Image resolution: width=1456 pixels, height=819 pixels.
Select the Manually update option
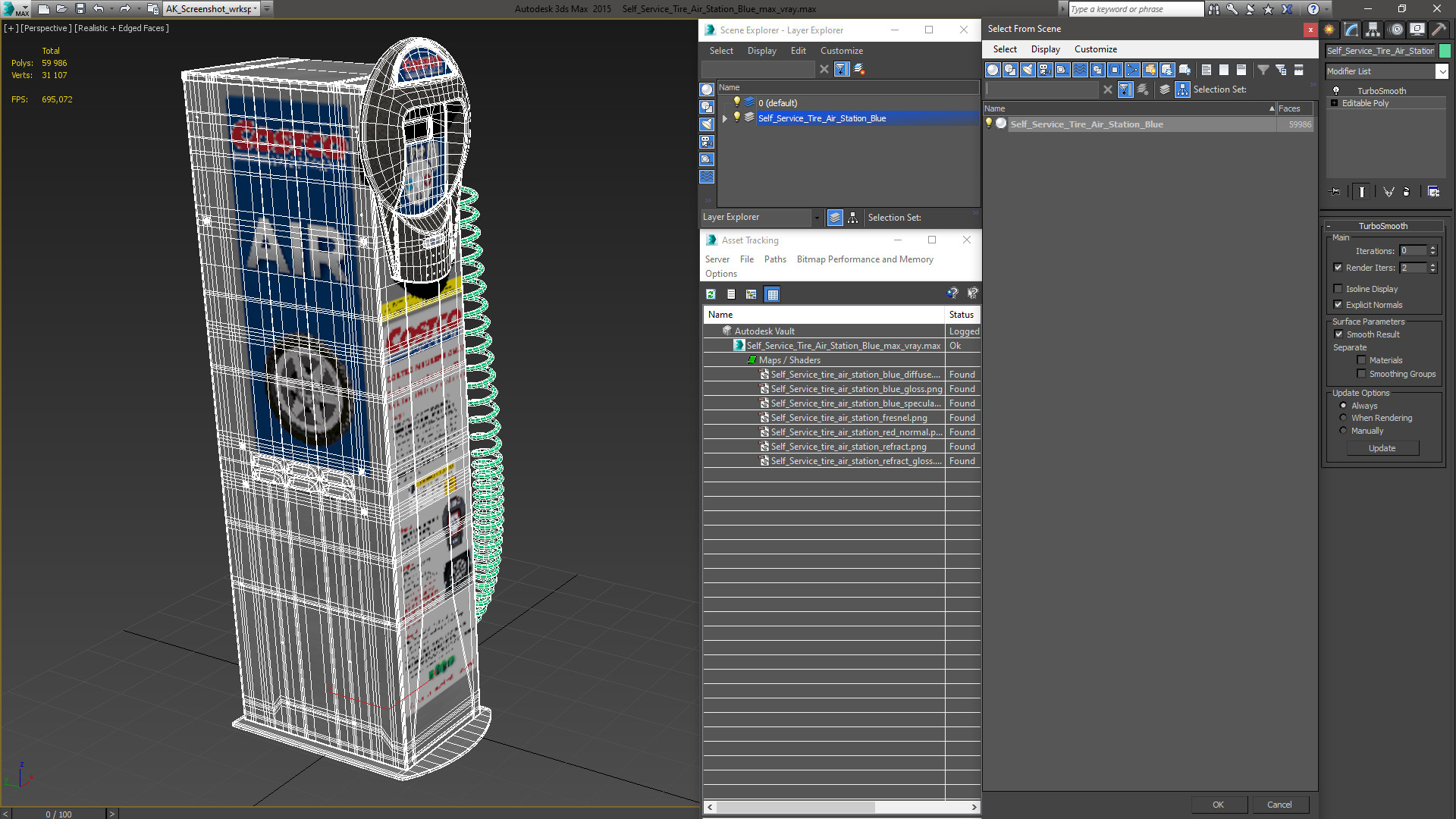pos(1343,431)
